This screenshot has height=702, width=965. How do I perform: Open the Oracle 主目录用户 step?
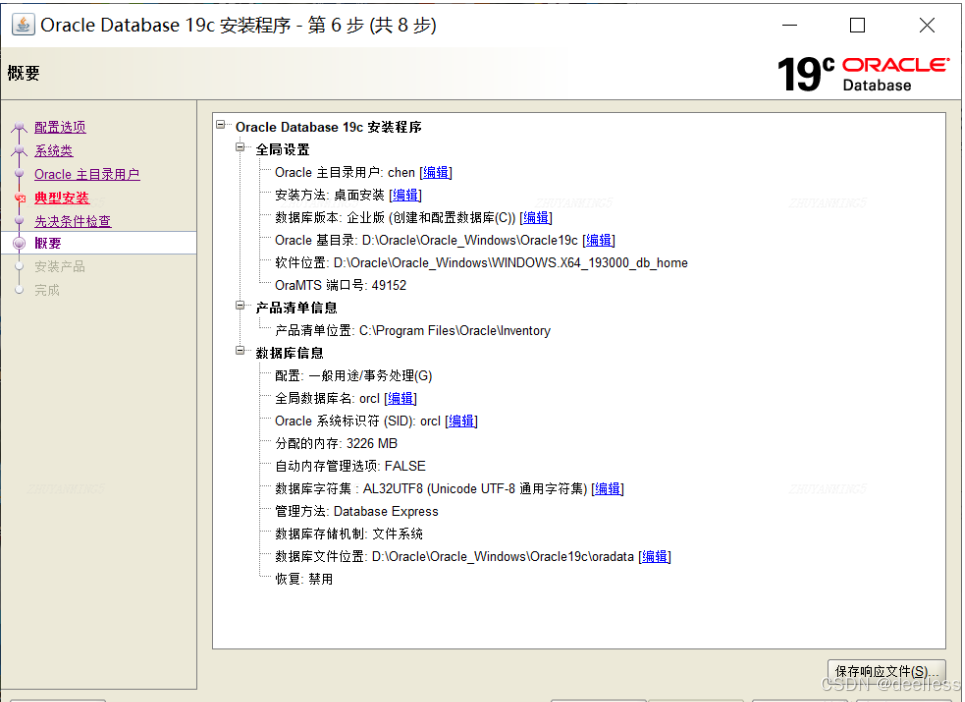coord(87,174)
